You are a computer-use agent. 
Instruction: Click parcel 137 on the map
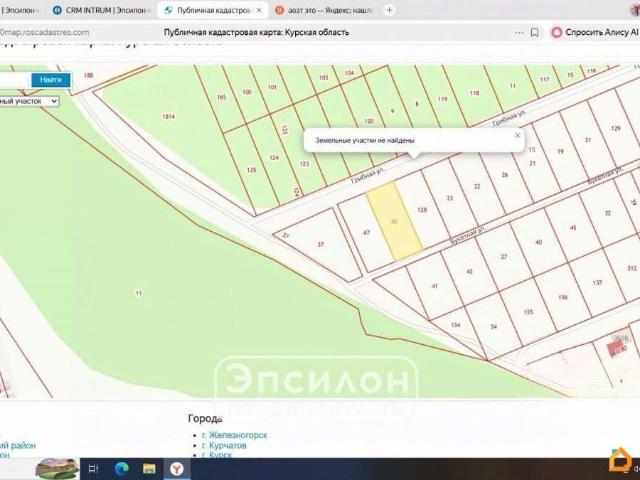point(597,282)
